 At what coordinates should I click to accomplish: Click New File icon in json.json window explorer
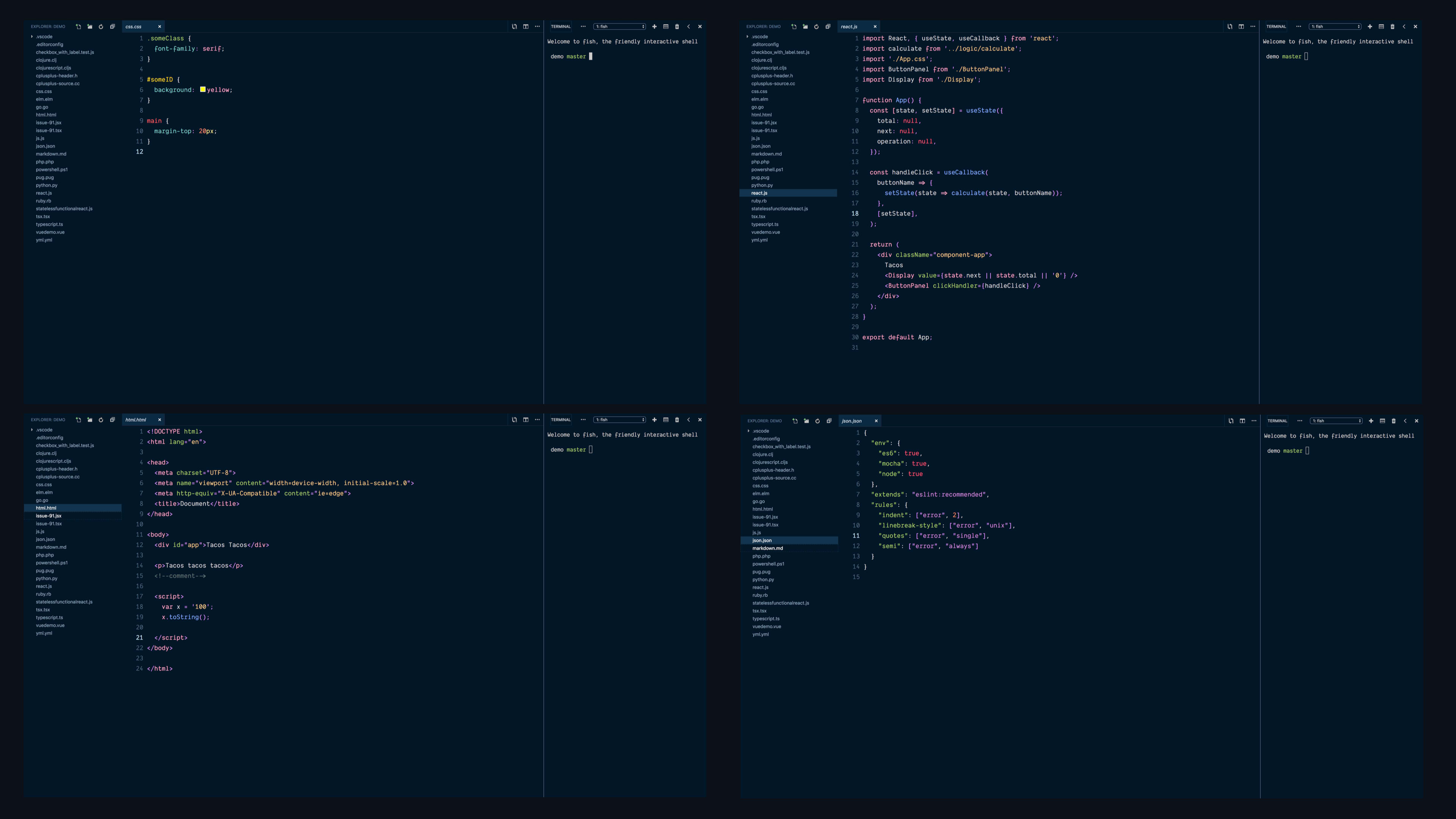pos(795,421)
